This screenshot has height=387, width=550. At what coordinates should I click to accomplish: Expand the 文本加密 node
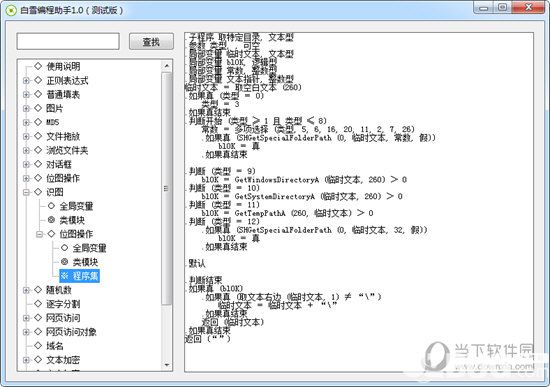pos(26,360)
